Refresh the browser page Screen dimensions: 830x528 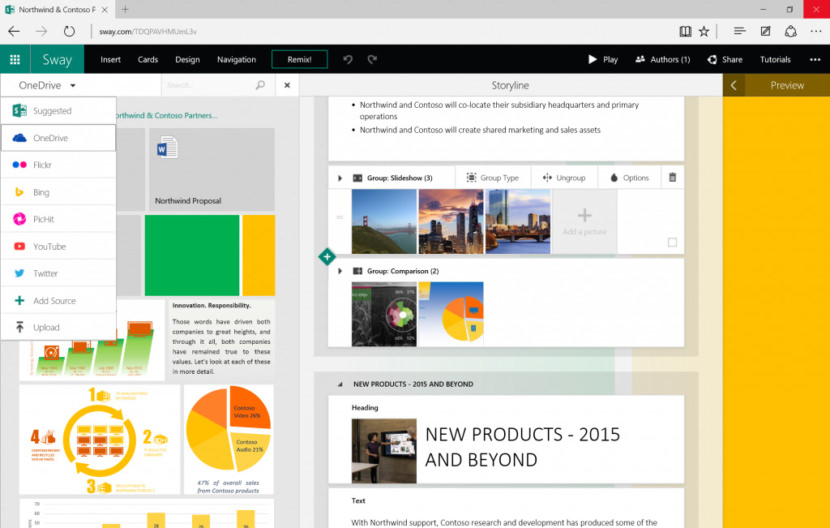point(69,31)
